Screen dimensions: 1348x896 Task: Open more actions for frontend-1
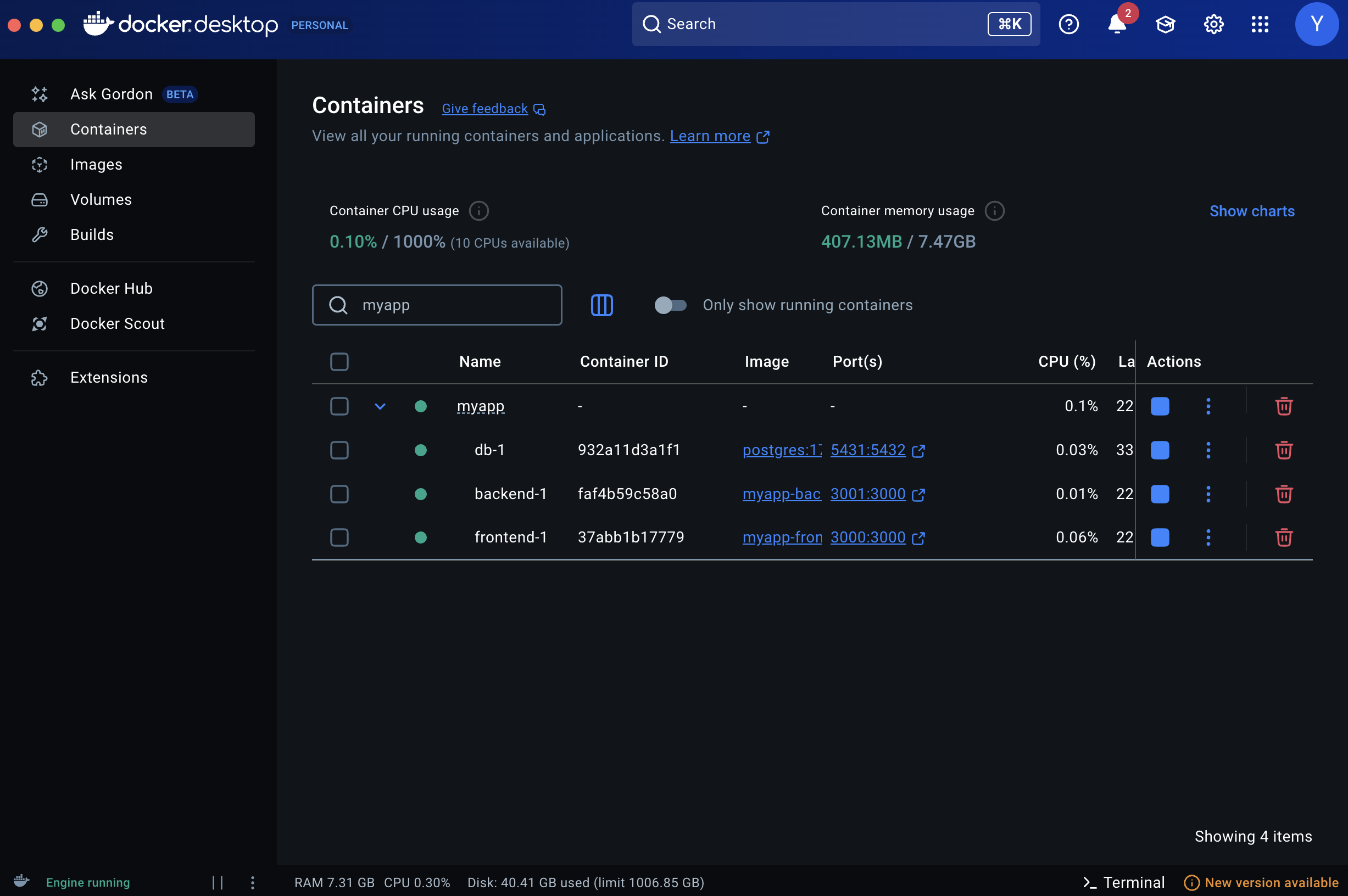pyautogui.click(x=1208, y=537)
